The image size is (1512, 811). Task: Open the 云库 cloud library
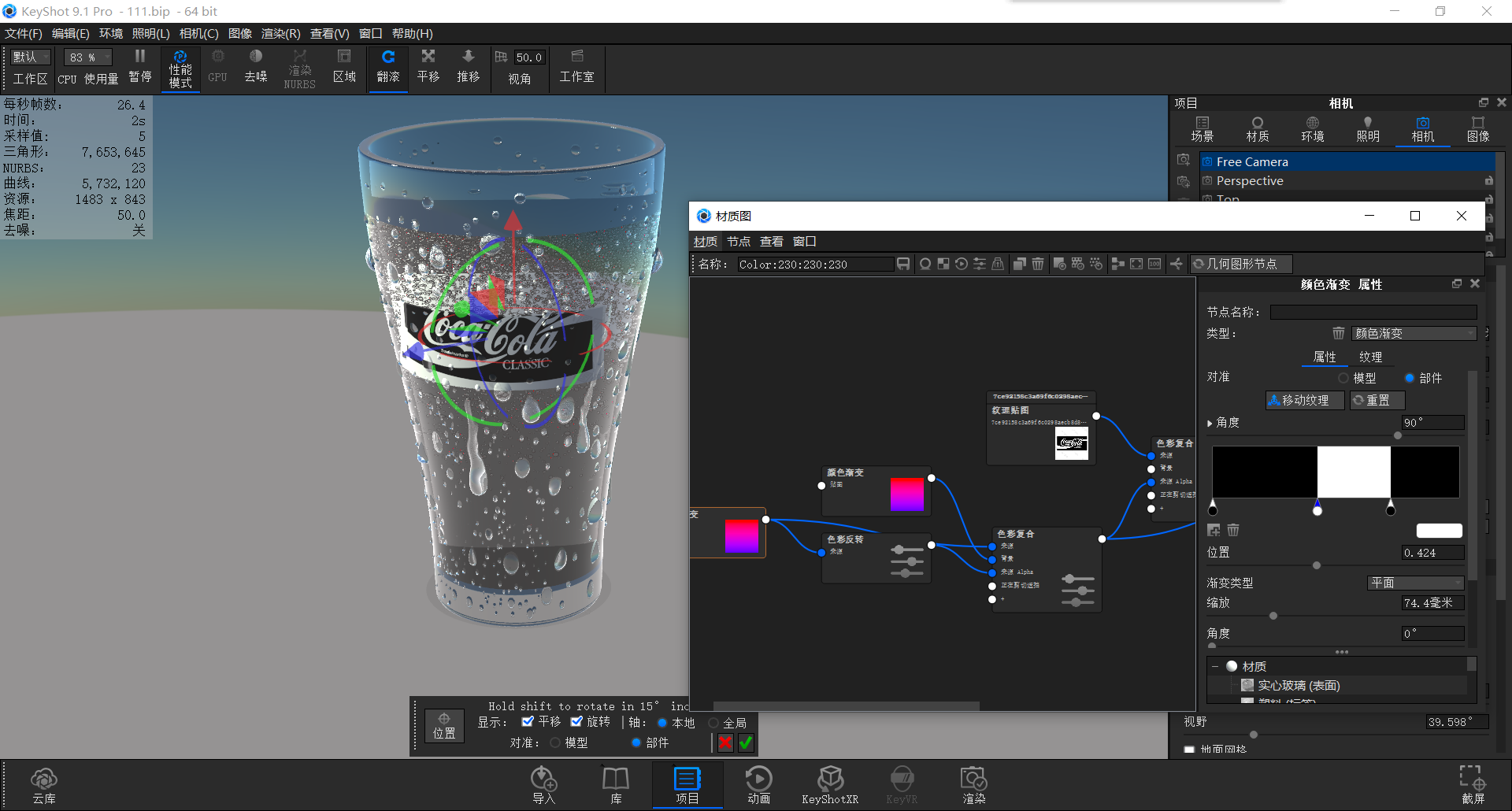click(44, 784)
